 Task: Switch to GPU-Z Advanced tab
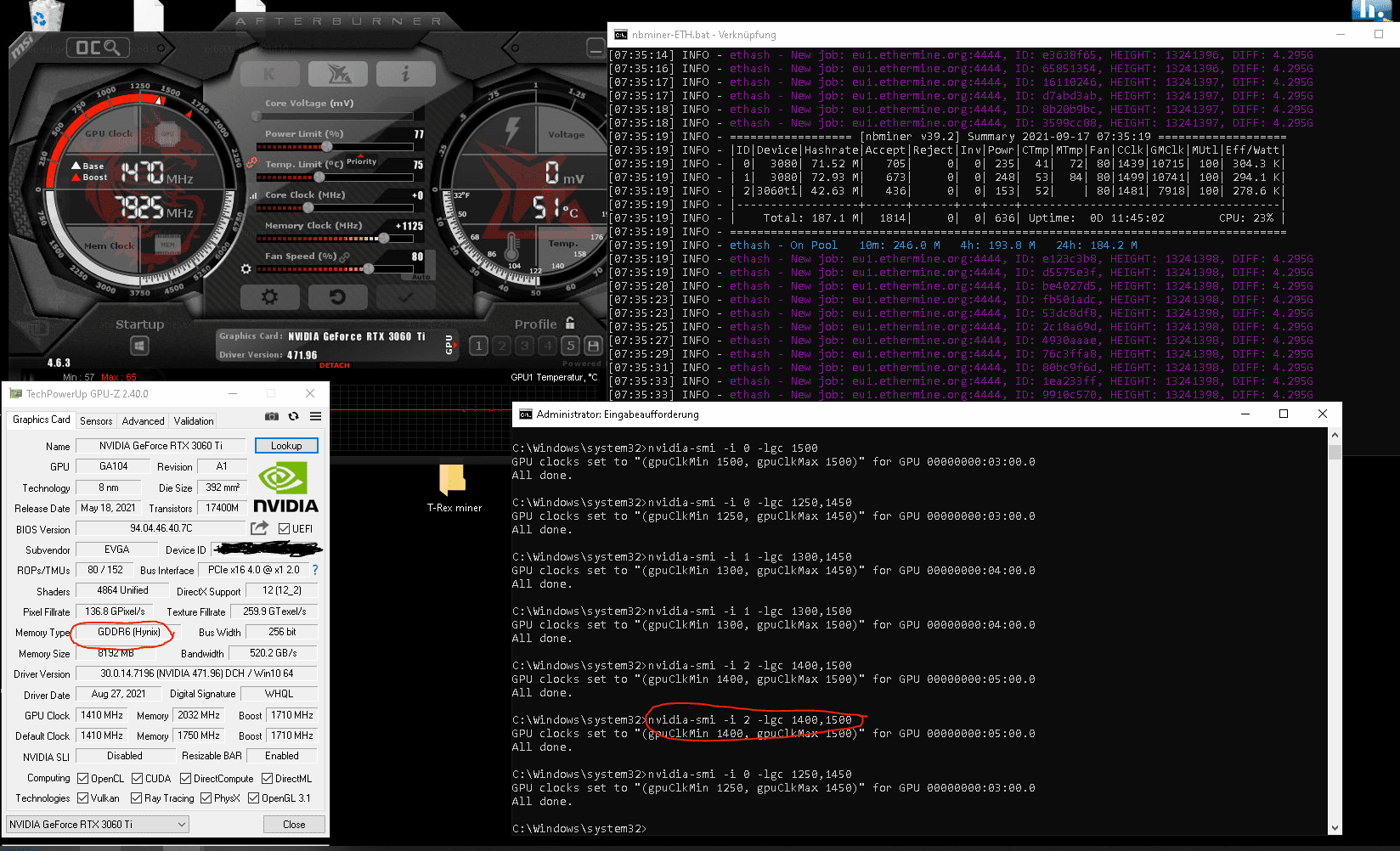tap(143, 420)
